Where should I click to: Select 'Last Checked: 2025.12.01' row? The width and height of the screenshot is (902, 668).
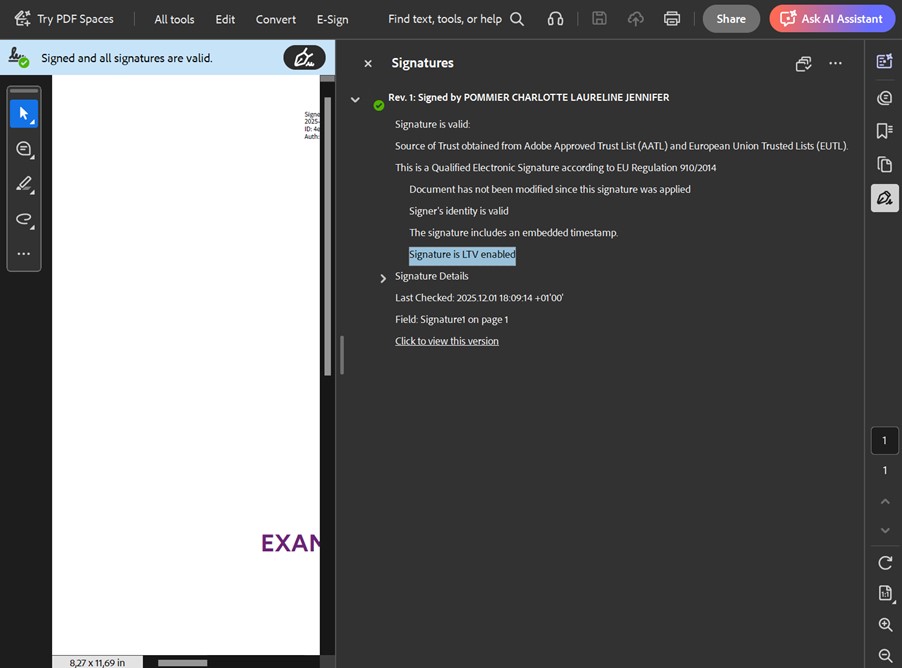479,298
